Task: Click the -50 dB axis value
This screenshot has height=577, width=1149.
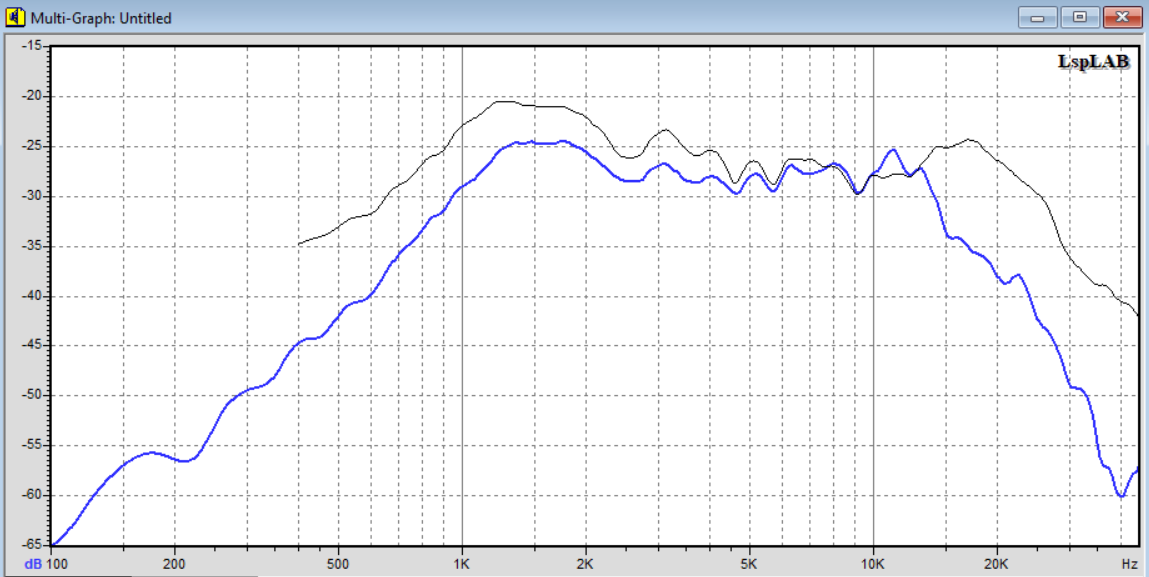Action: point(34,395)
